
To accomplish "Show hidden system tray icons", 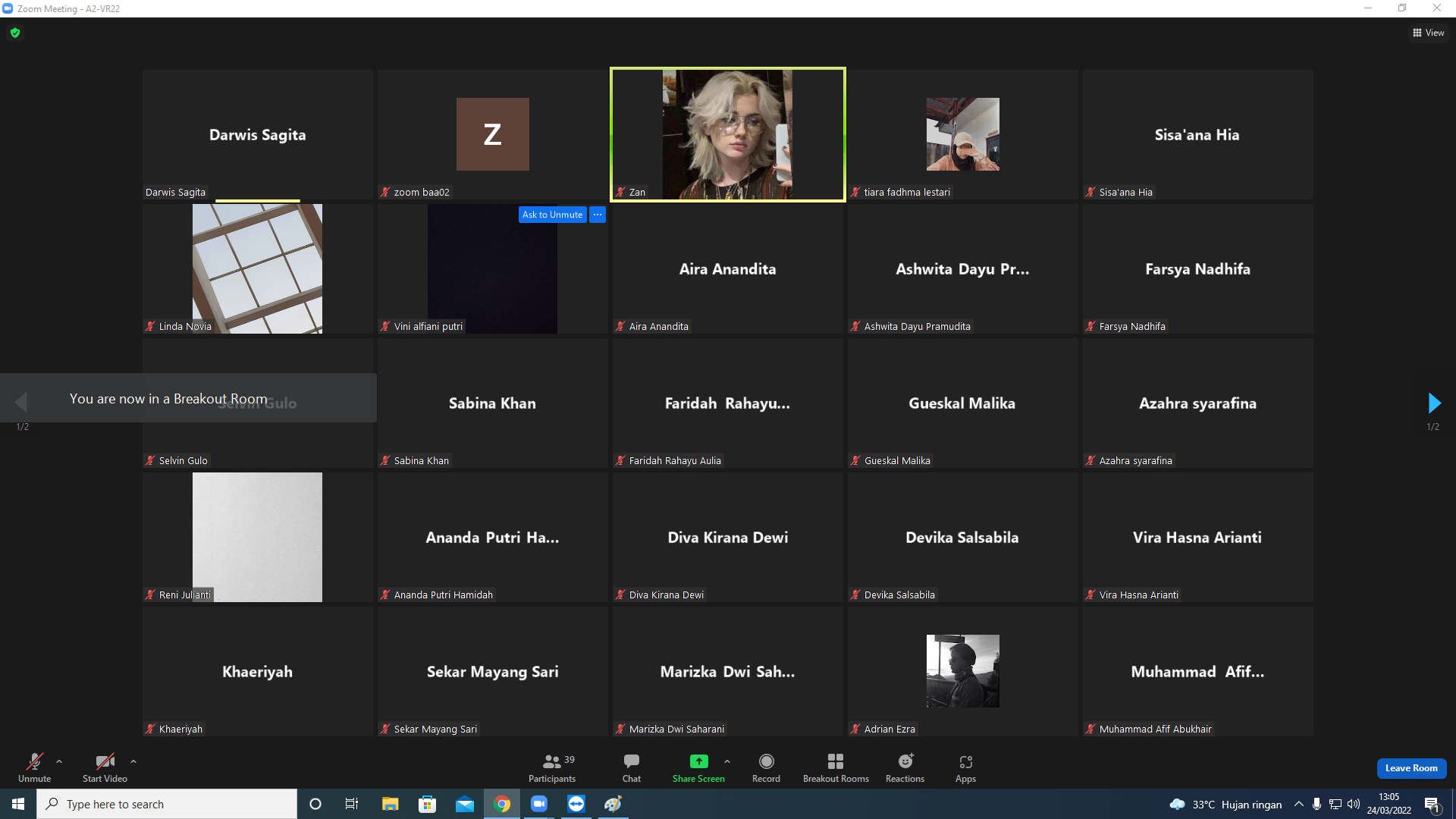I will click(x=1299, y=804).
